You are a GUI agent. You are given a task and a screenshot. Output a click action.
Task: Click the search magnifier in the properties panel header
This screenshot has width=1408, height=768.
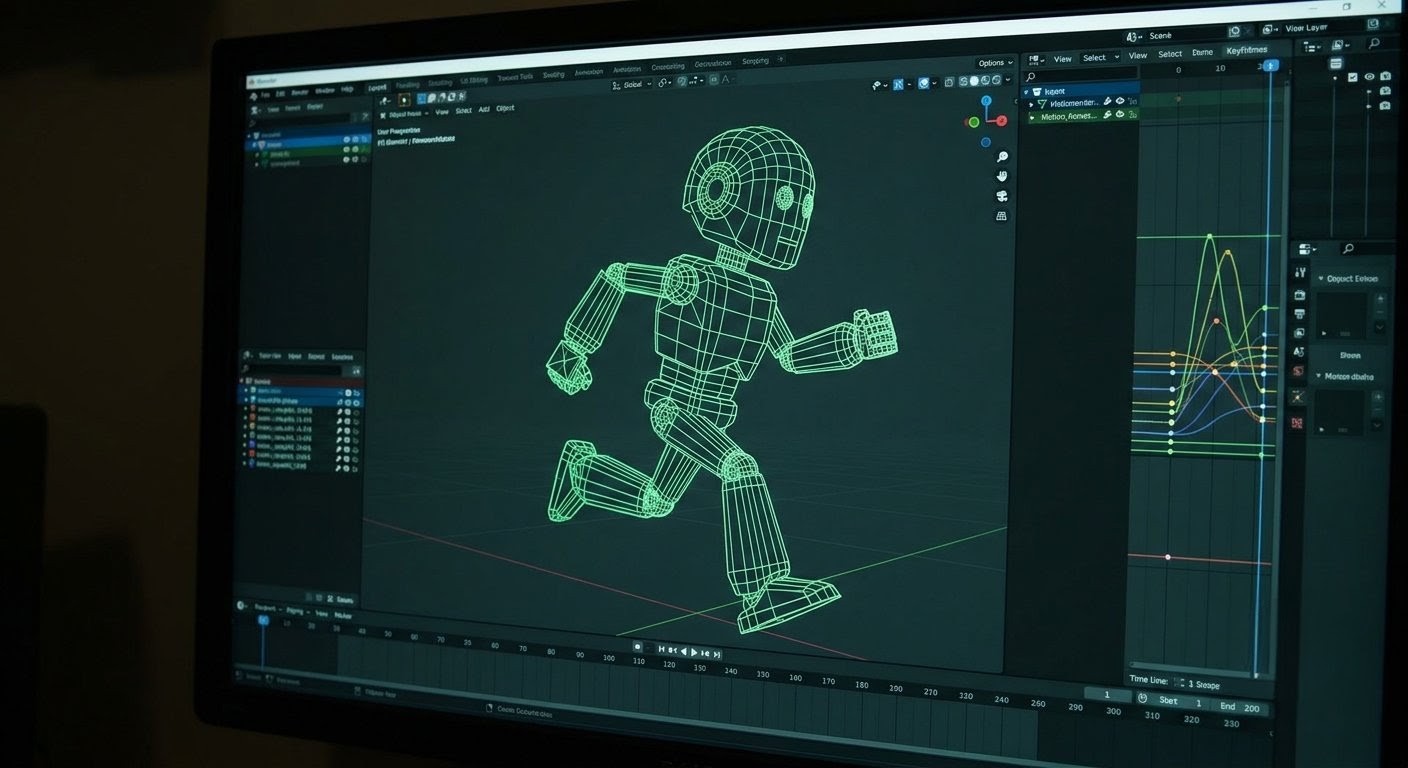[x=1348, y=249]
